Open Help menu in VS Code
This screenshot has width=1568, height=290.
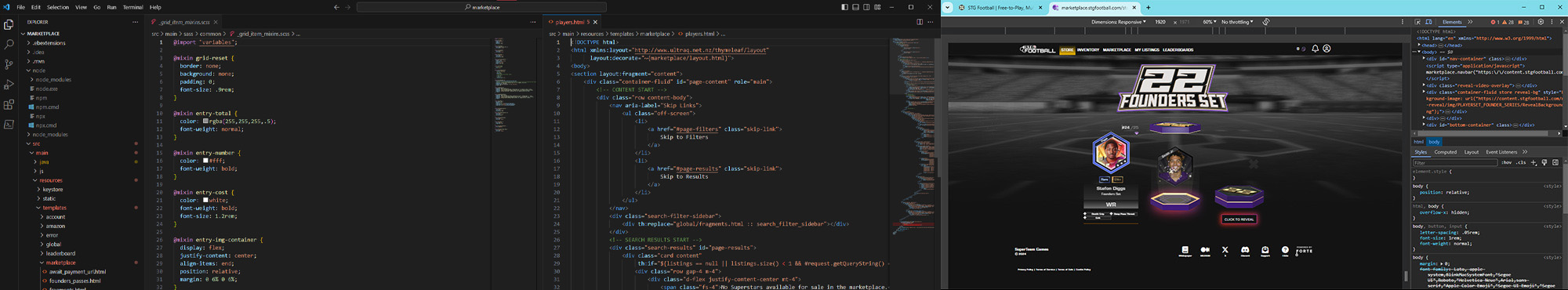(155, 7)
